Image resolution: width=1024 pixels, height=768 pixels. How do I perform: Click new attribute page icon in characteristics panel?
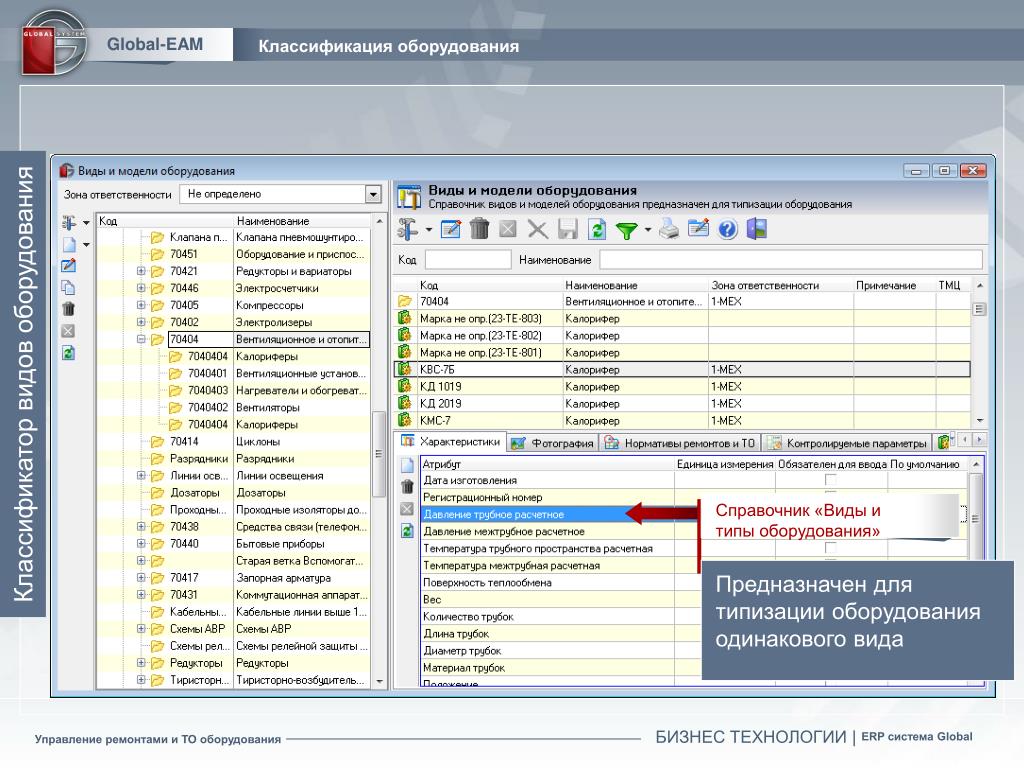408,466
